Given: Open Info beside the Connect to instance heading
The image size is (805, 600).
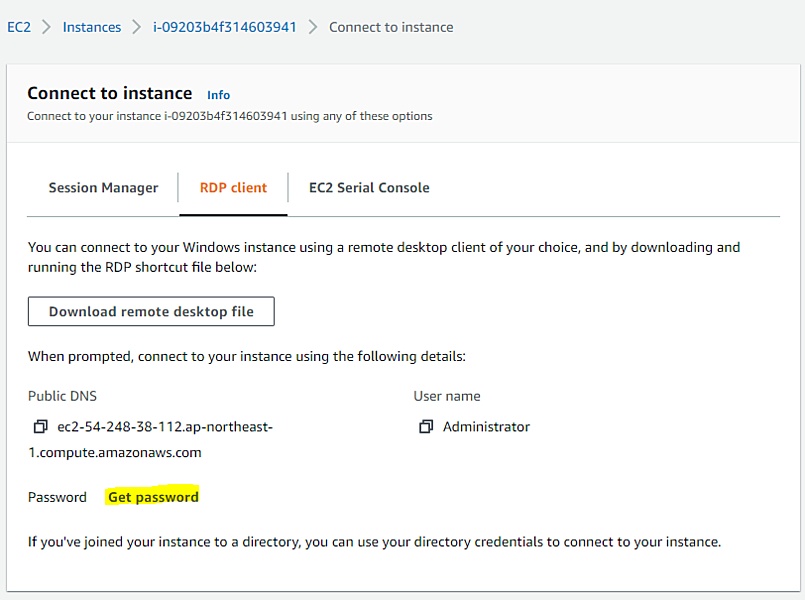Looking at the screenshot, I should point(218,95).
